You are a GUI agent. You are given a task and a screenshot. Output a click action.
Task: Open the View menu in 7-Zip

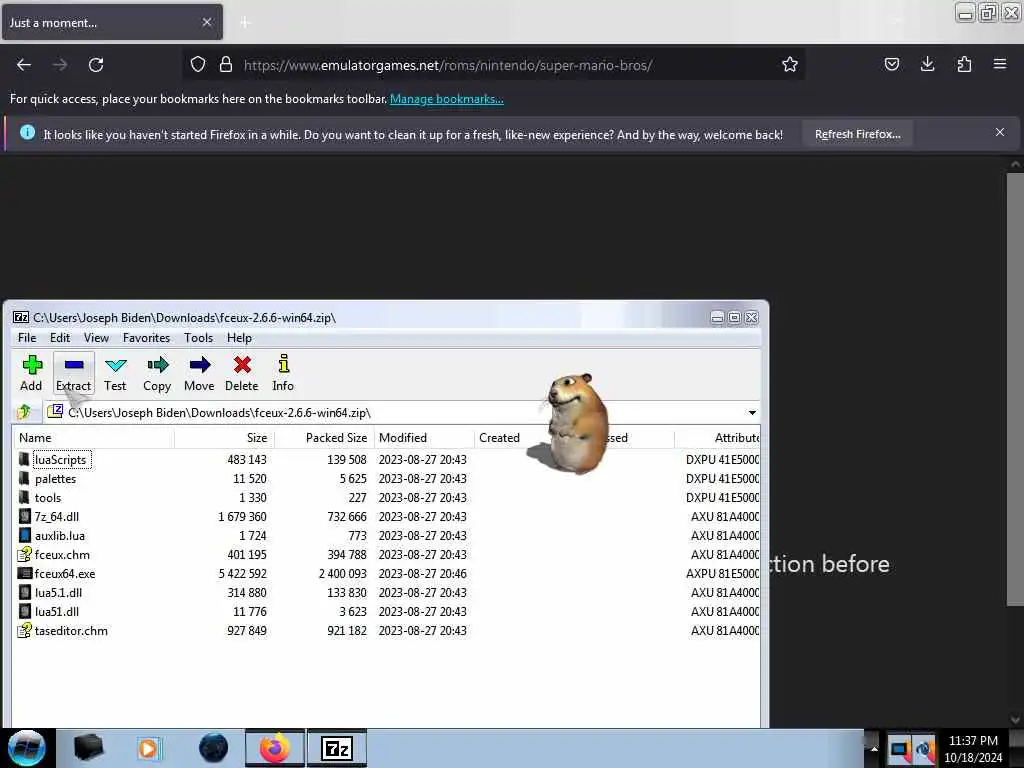(96, 338)
